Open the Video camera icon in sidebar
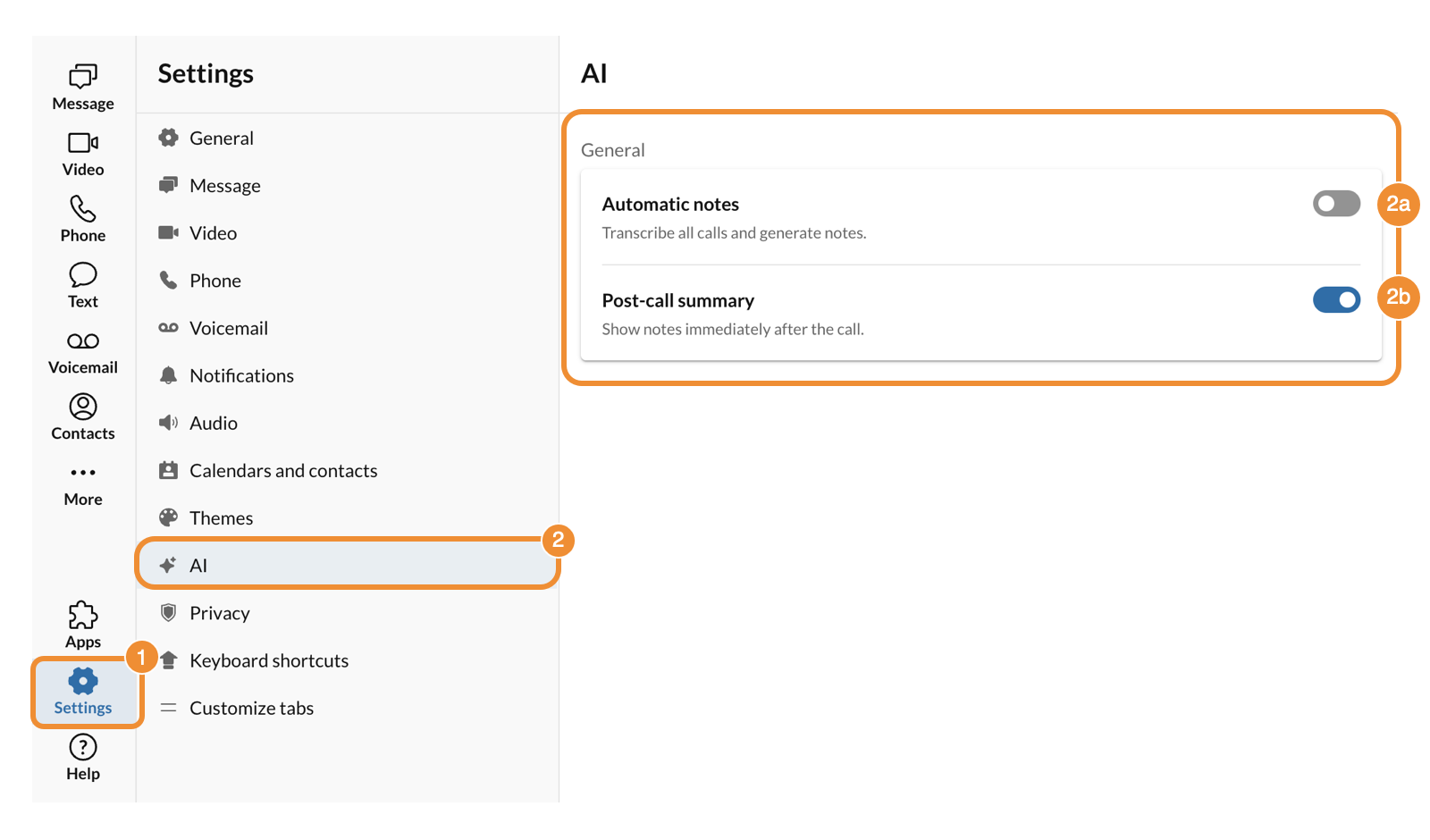 click(83, 143)
